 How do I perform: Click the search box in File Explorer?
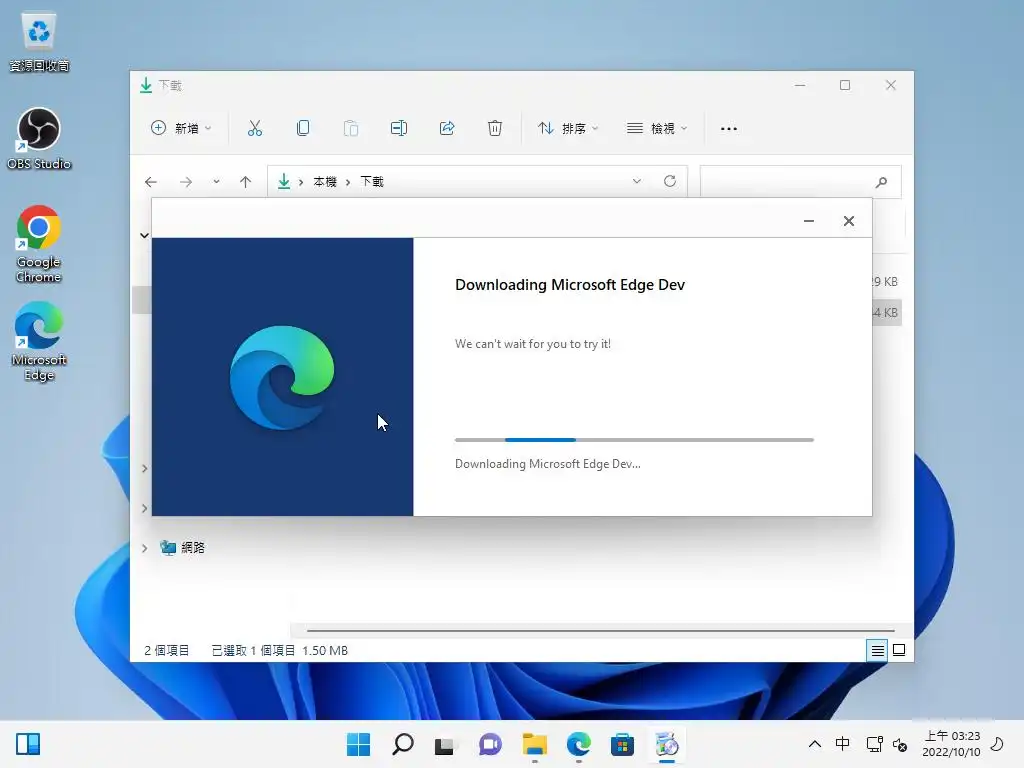coord(801,182)
